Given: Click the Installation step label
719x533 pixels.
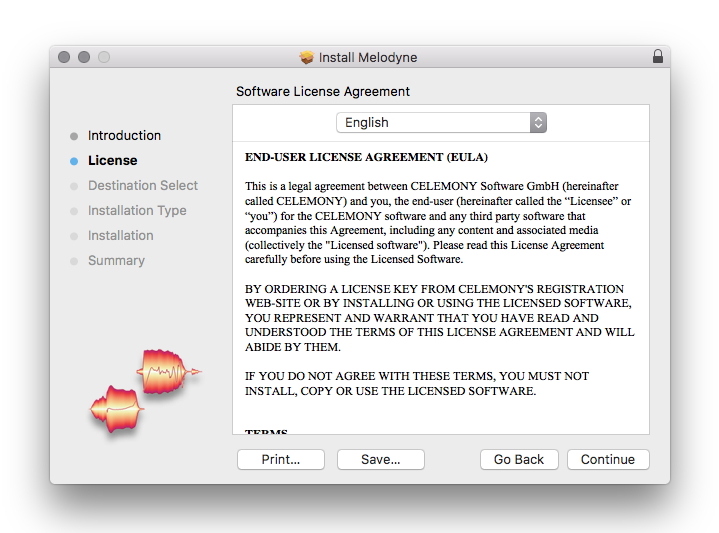Looking at the screenshot, I should (121, 235).
